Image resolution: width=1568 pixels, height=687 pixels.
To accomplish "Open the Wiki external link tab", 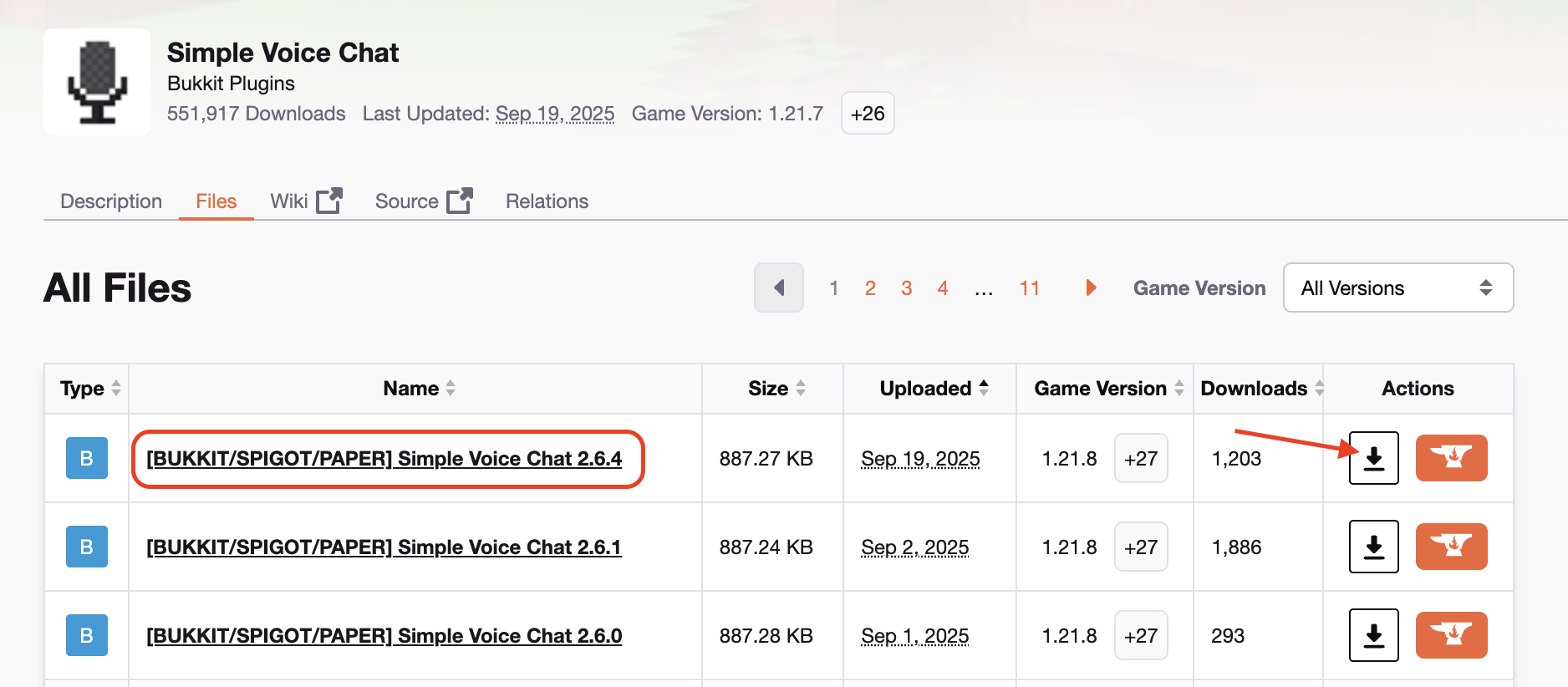I will pyautogui.click(x=305, y=201).
